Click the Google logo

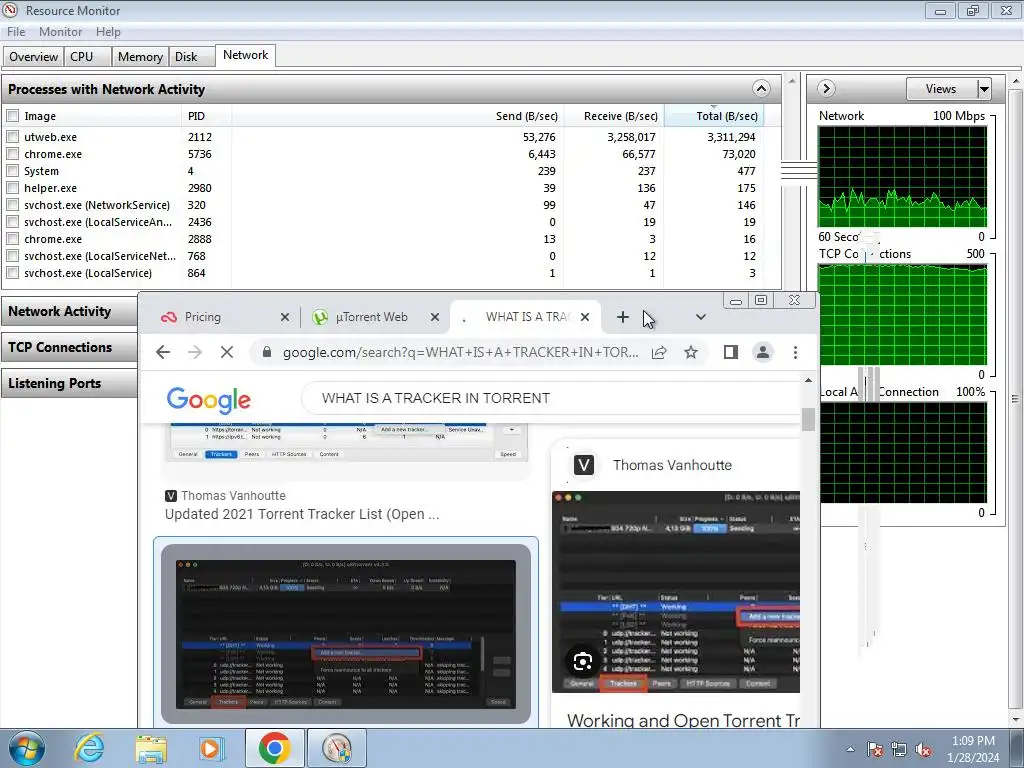tap(208, 400)
